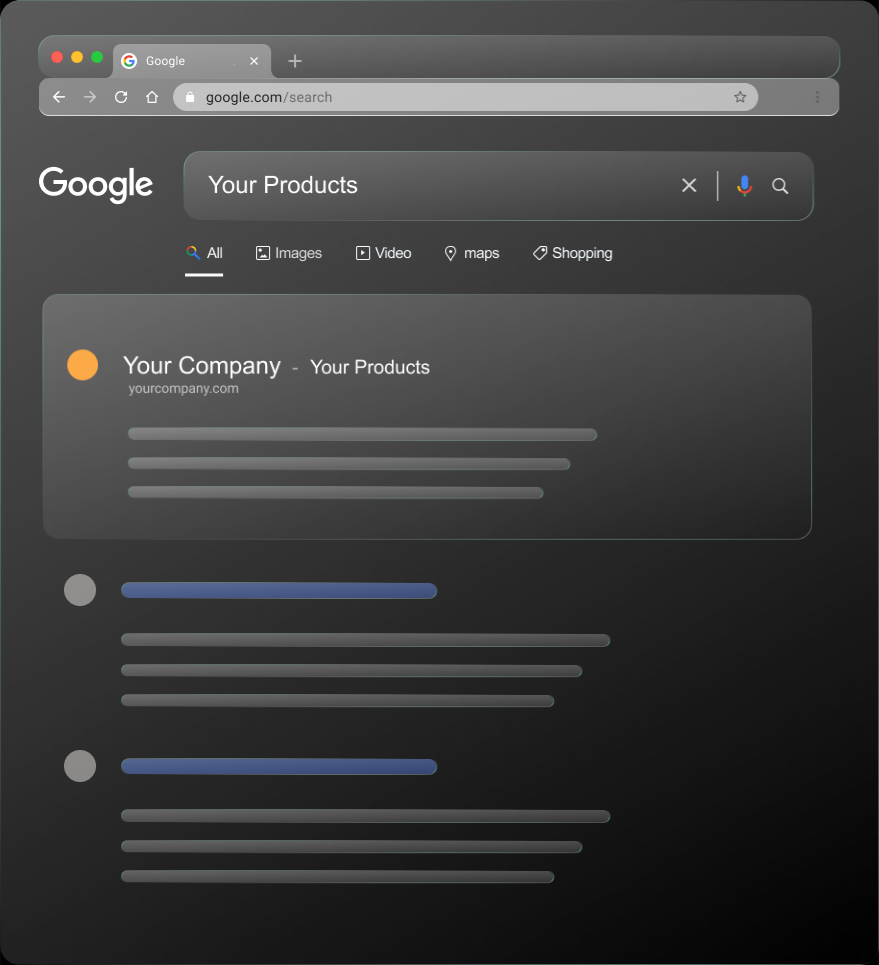The image size is (879, 965).
Task: Select the All results tab
Action: click(205, 253)
